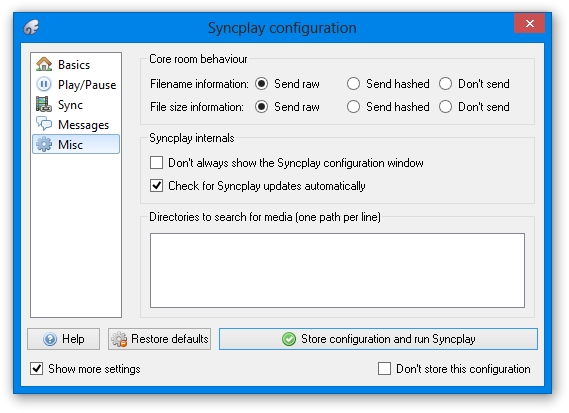569x413 pixels.
Task: Select the Play/Pause pause icon
Action: (x=44, y=85)
